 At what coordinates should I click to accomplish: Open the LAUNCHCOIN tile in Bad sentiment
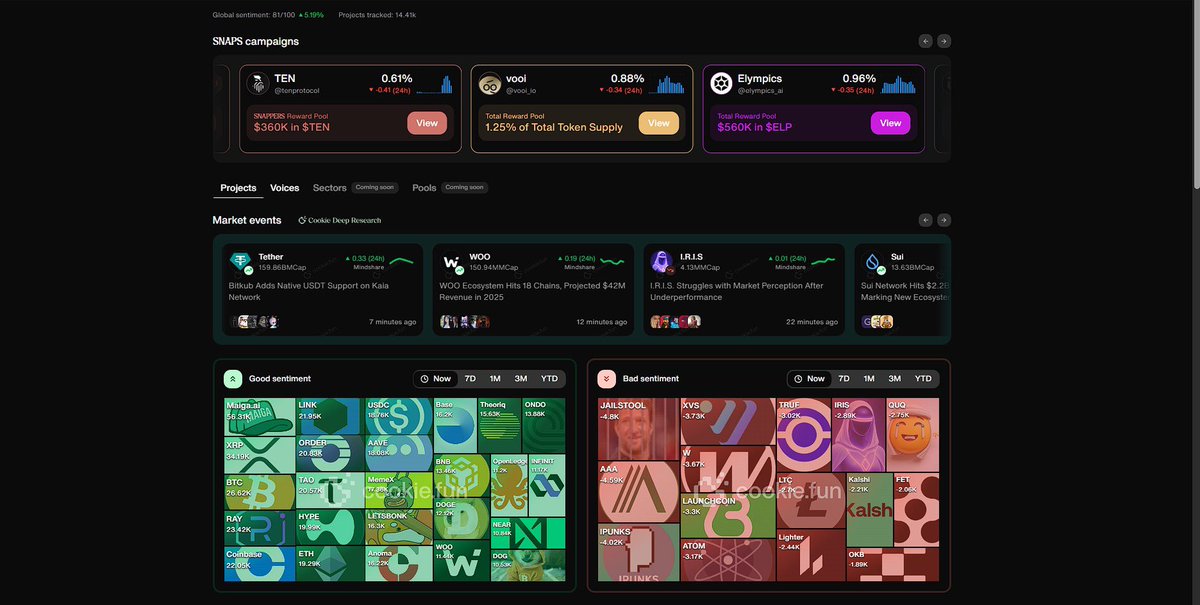click(728, 515)
